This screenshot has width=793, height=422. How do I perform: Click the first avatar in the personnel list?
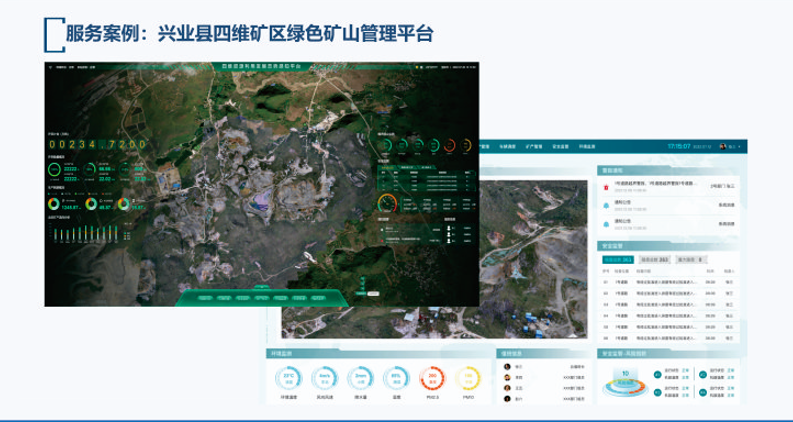tap(505, 365)
